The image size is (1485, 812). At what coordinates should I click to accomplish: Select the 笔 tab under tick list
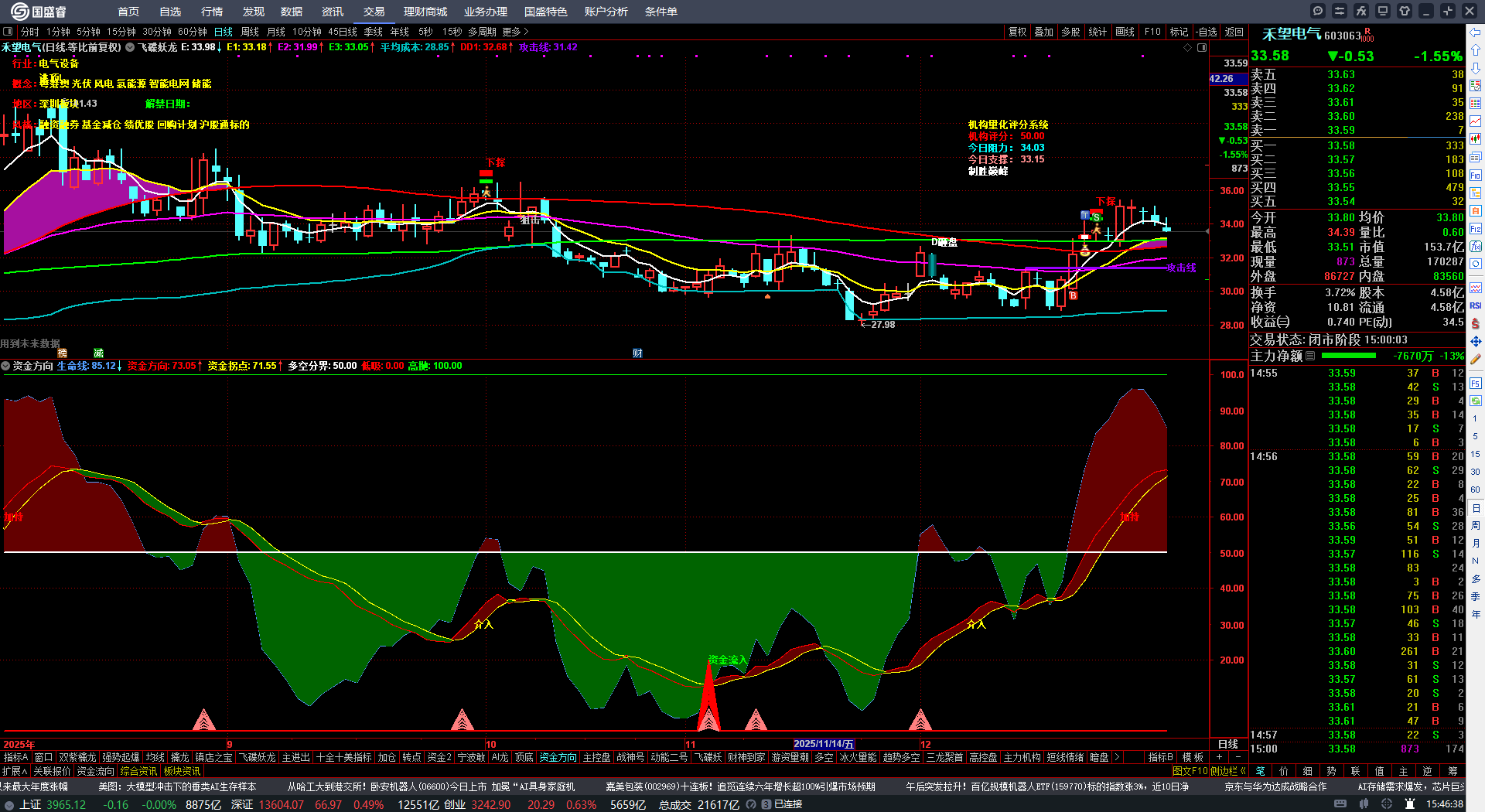(1260, 771)
